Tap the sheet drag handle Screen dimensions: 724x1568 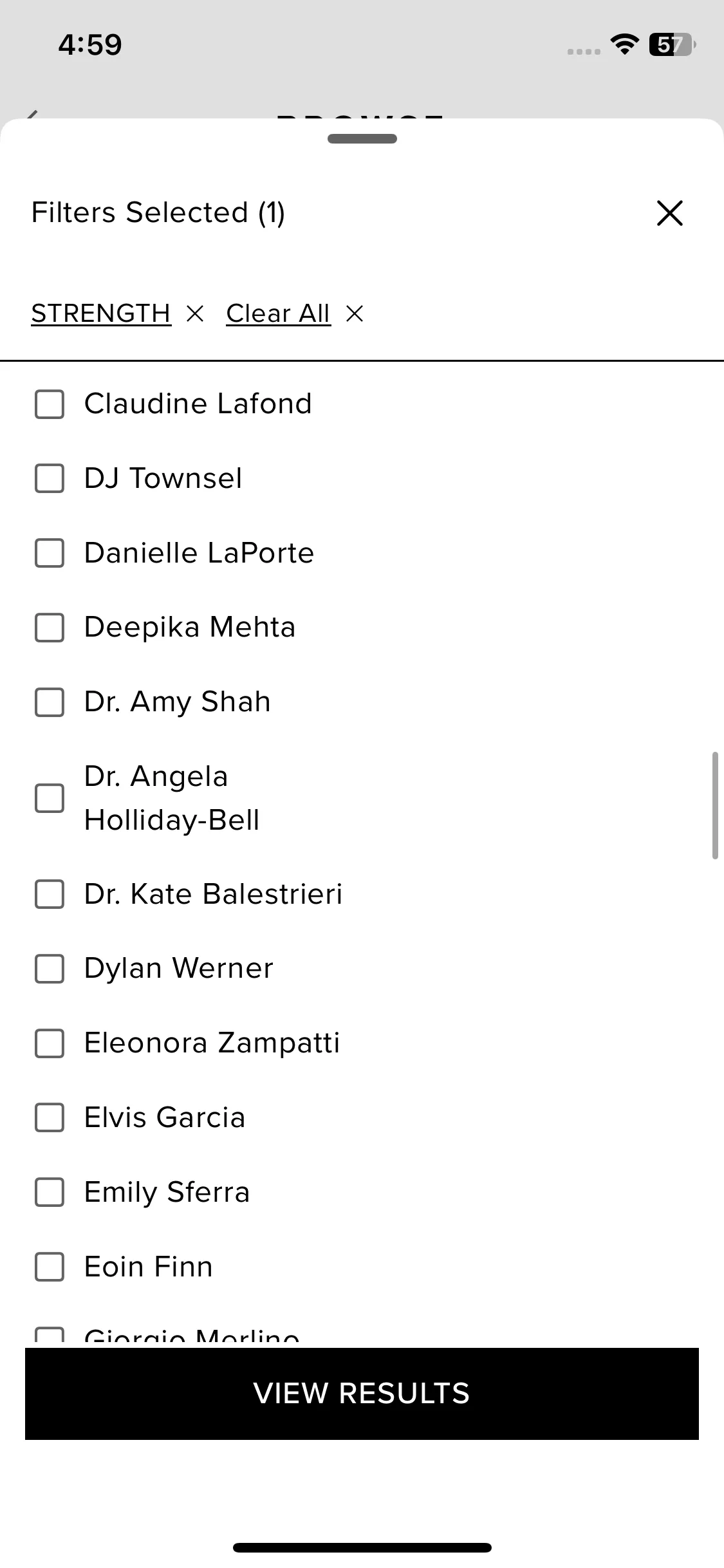pos(362,139)
